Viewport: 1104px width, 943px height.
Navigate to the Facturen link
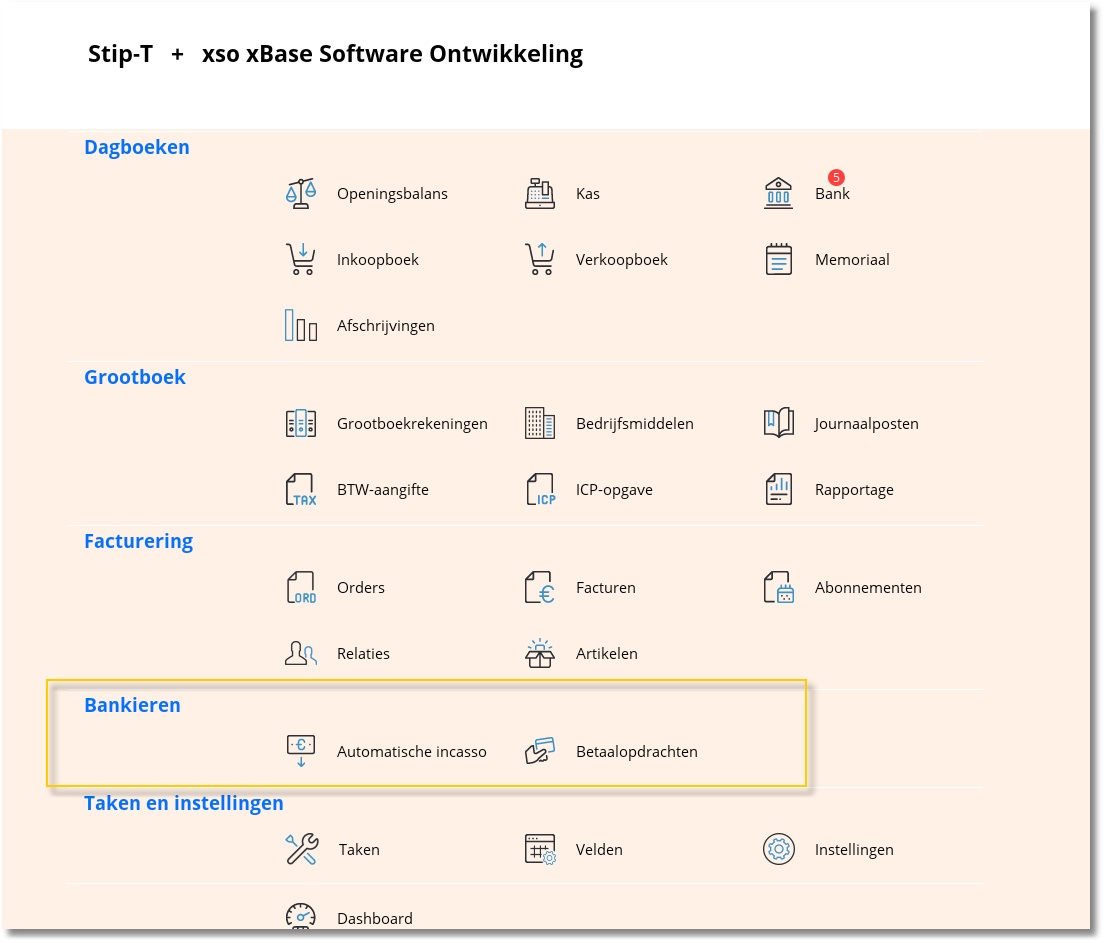click(x=605, y=587)
